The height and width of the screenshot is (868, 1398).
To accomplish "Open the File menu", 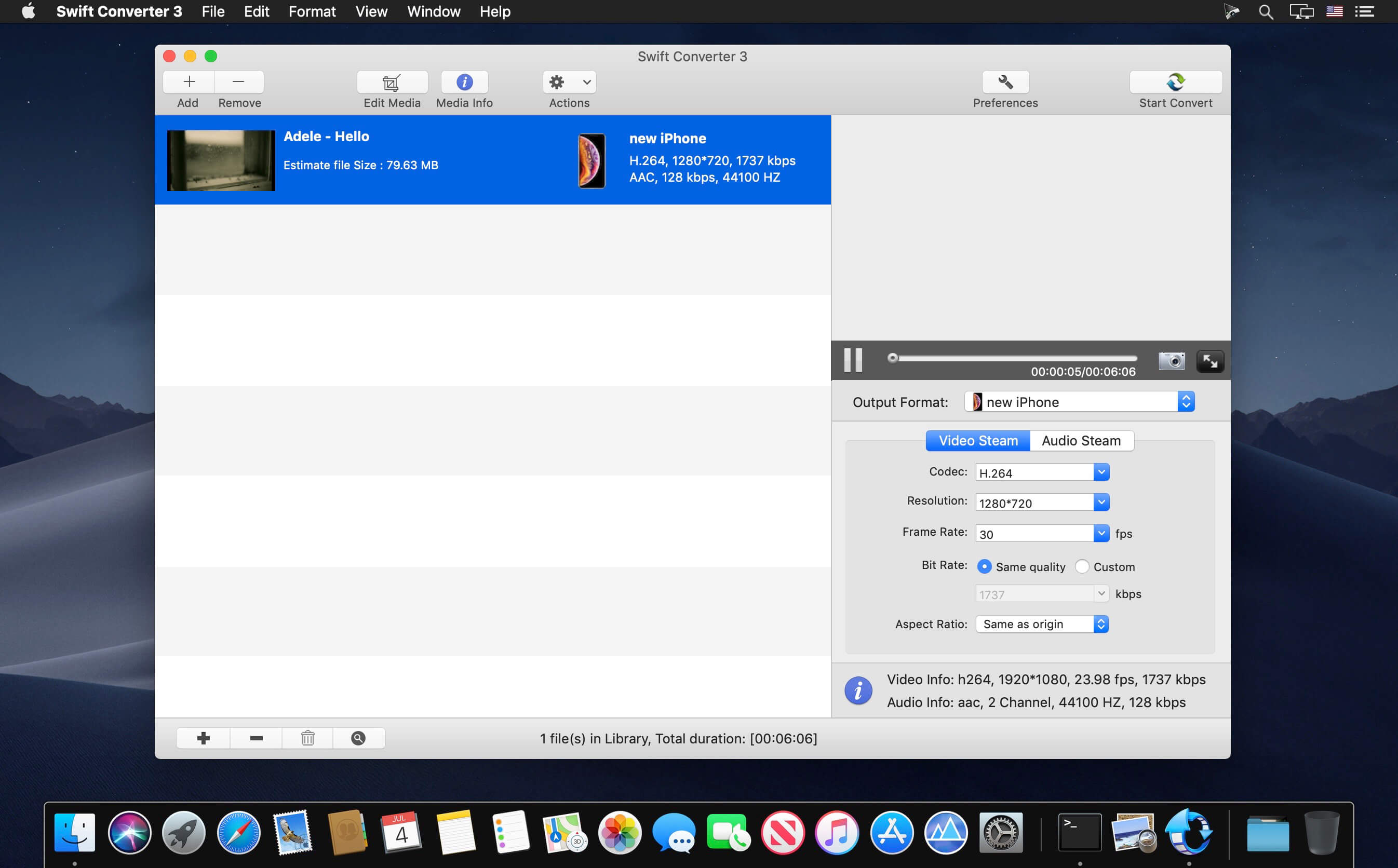I will pyautogui.click(x=213, y=11).
